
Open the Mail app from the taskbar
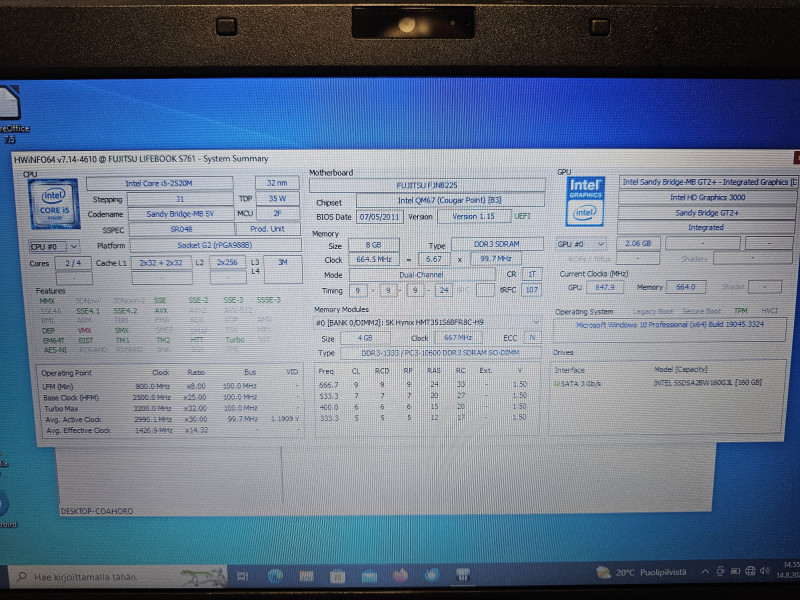pos(369,577)
